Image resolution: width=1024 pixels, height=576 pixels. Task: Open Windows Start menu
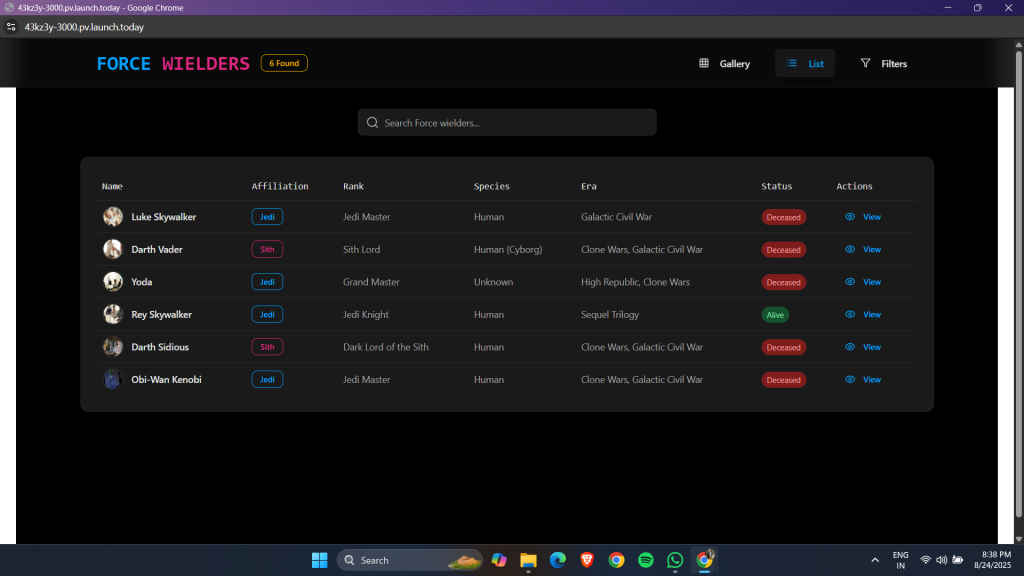coord(319,560)
